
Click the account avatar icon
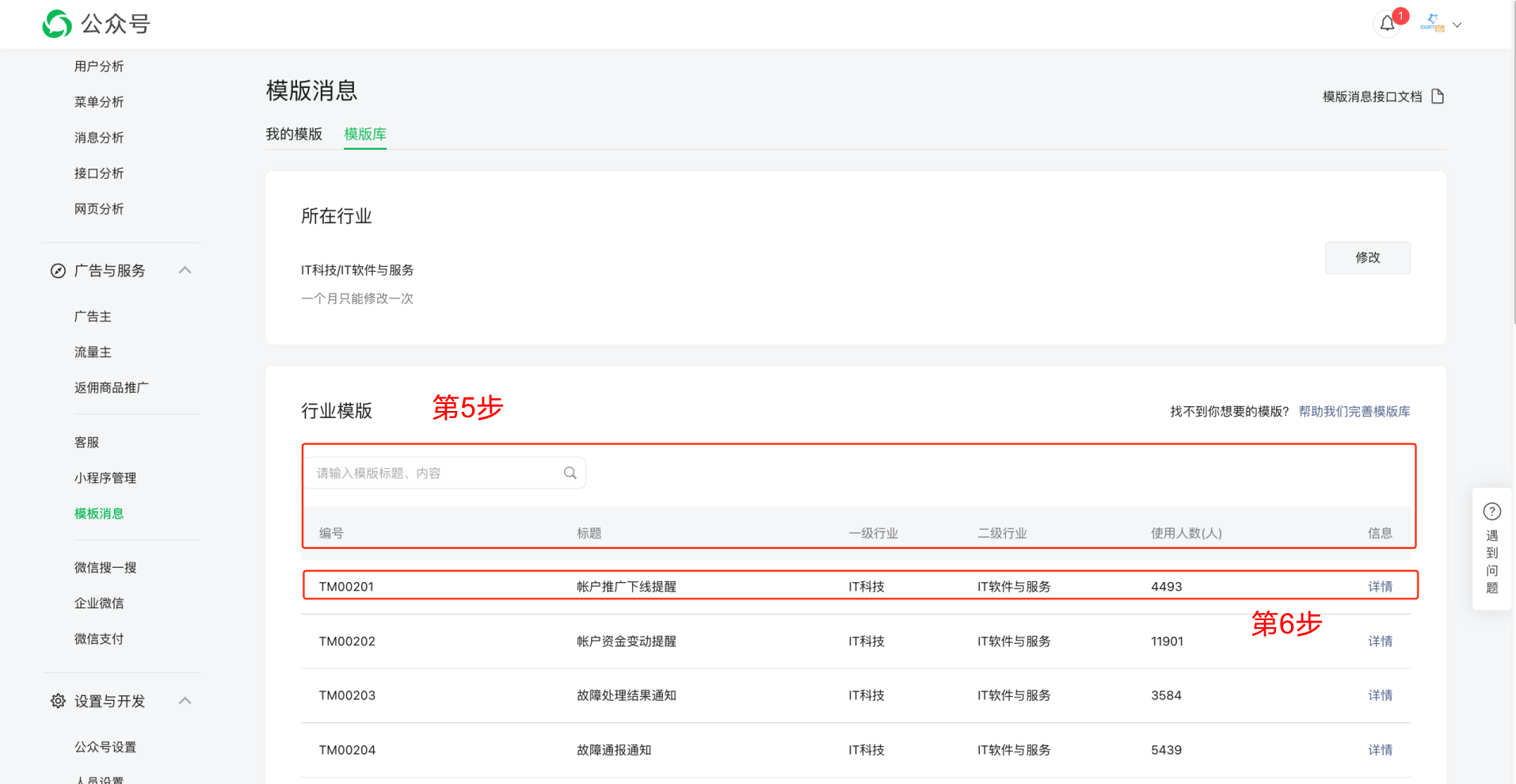1432,24
